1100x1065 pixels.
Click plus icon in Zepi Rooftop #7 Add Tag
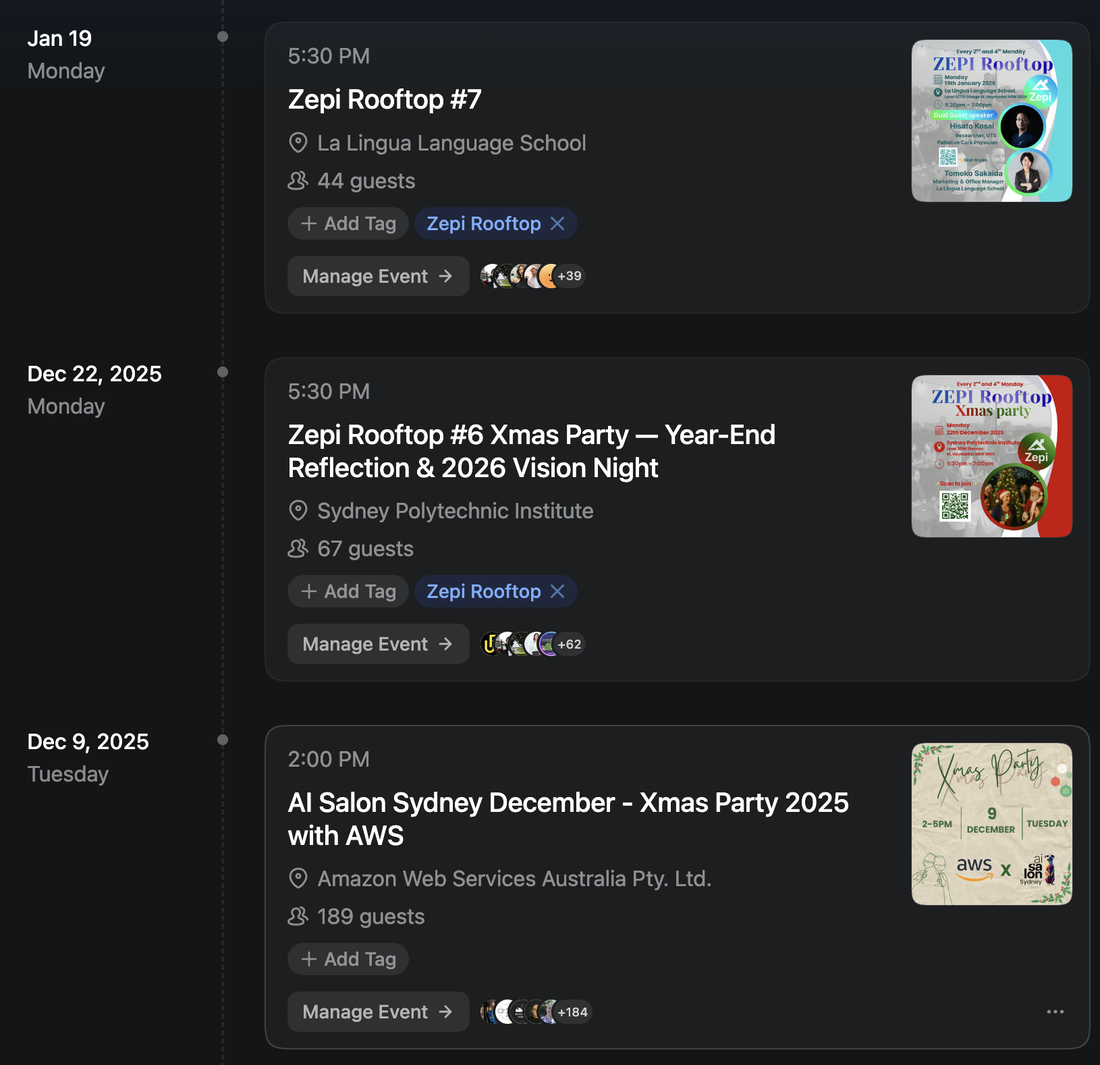(x=309, y=224)
